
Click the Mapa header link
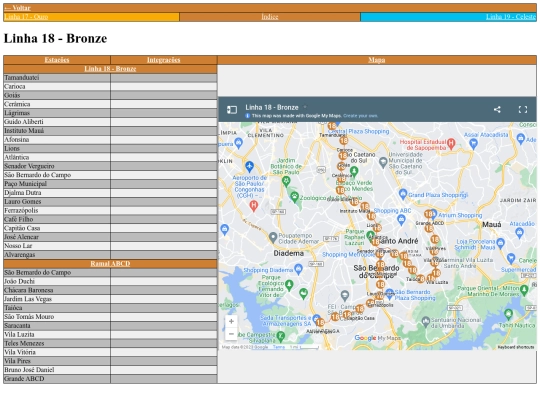[377, 60]
